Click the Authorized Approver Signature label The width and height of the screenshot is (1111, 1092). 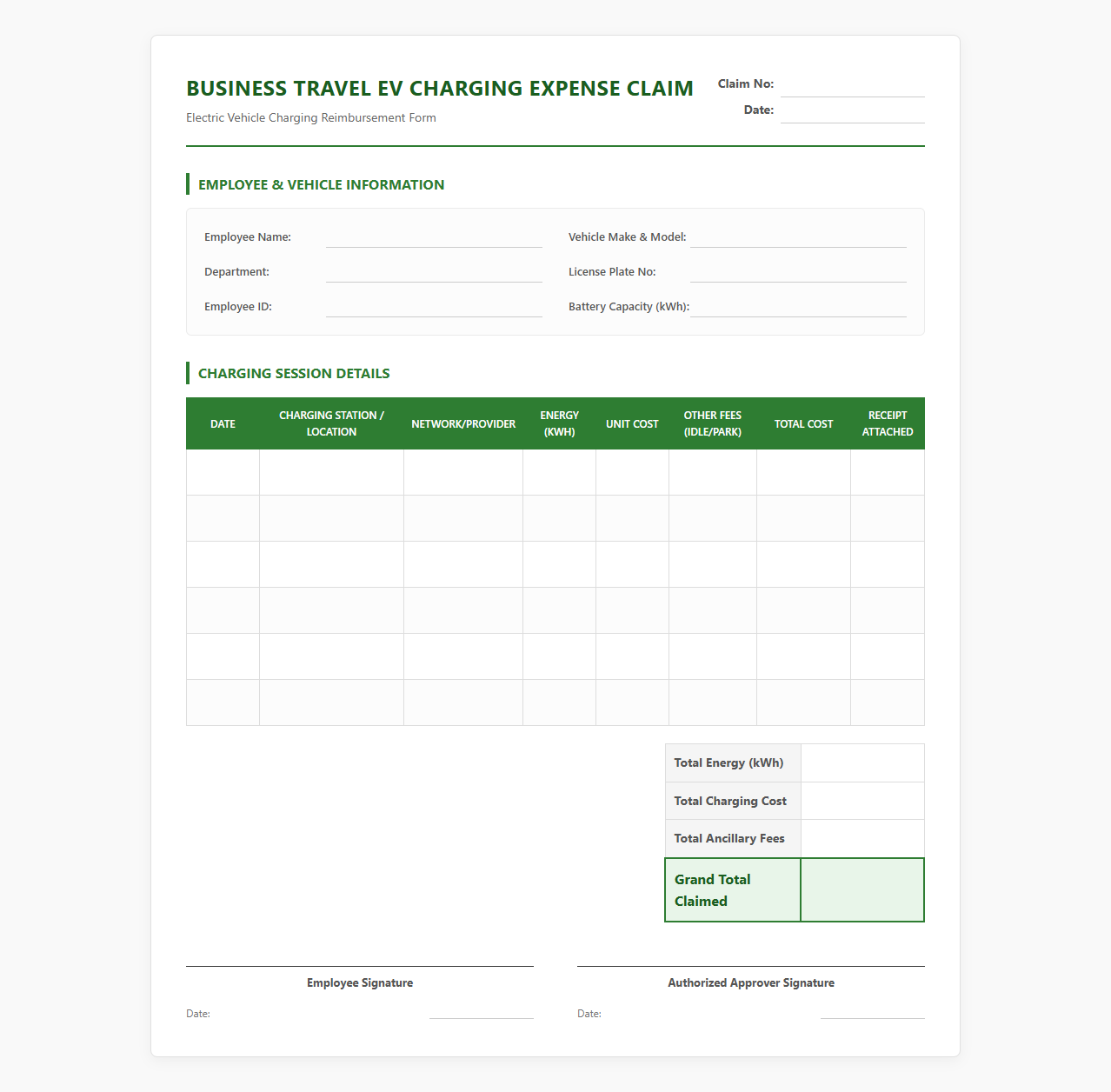tap(751, 982)
